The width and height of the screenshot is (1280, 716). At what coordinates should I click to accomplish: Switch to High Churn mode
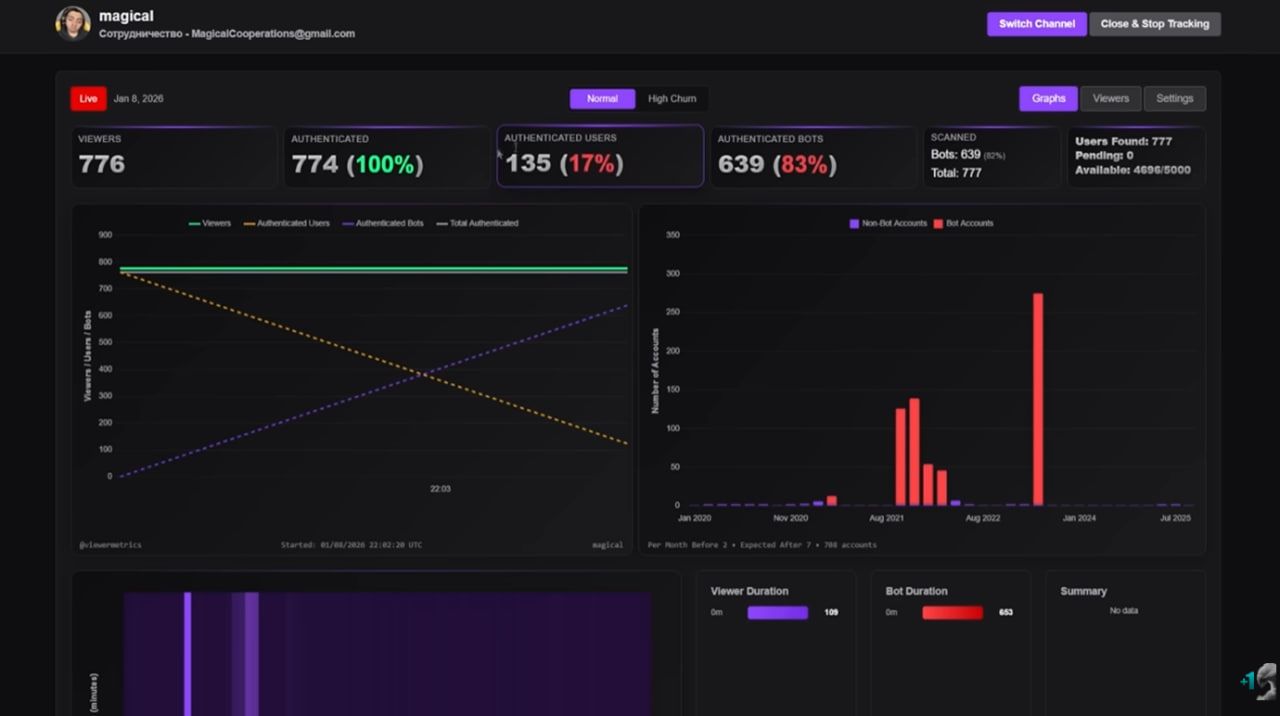(x=671, y=99)
